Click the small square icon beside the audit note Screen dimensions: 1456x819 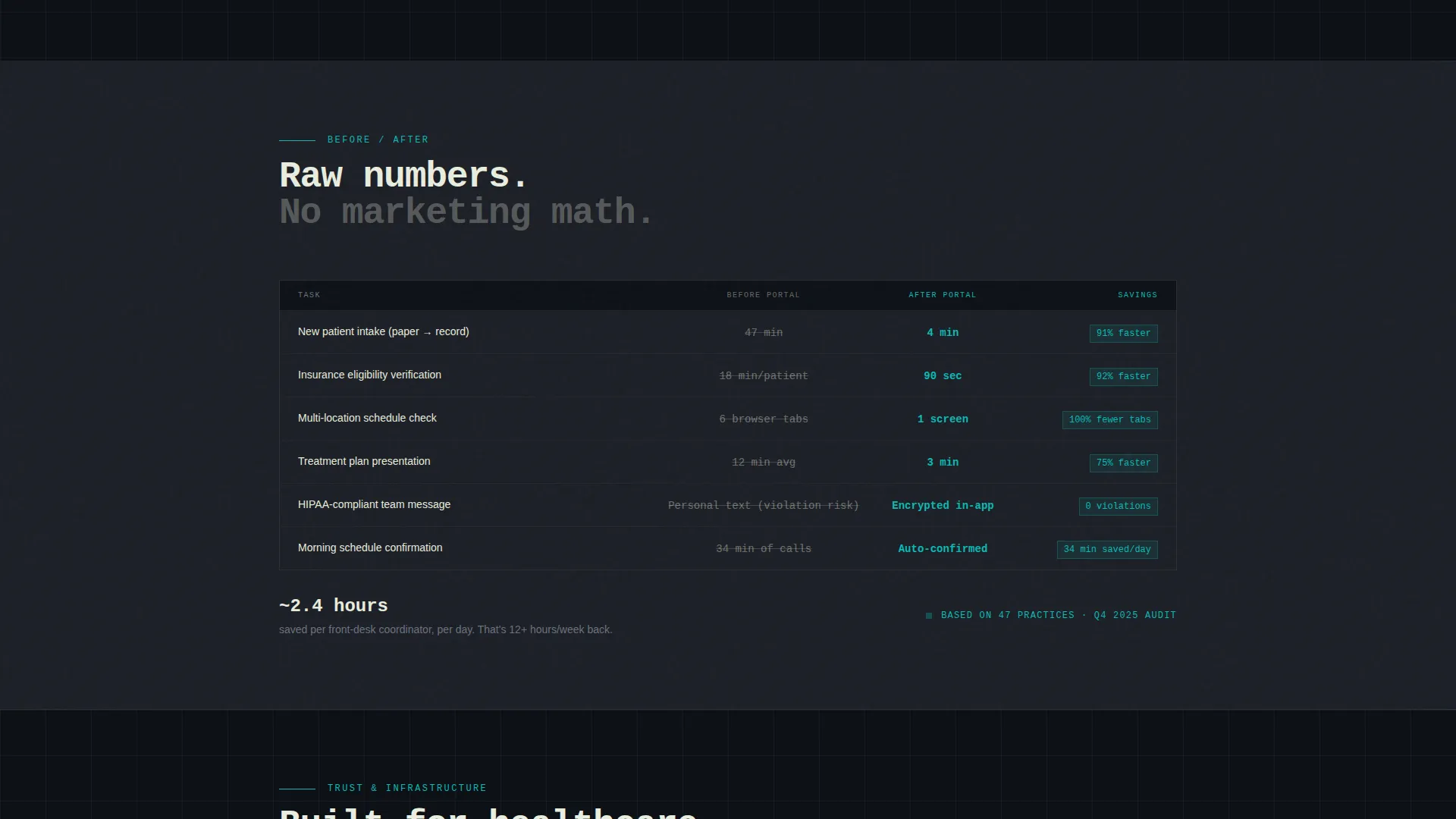click(x=929, y=616)
